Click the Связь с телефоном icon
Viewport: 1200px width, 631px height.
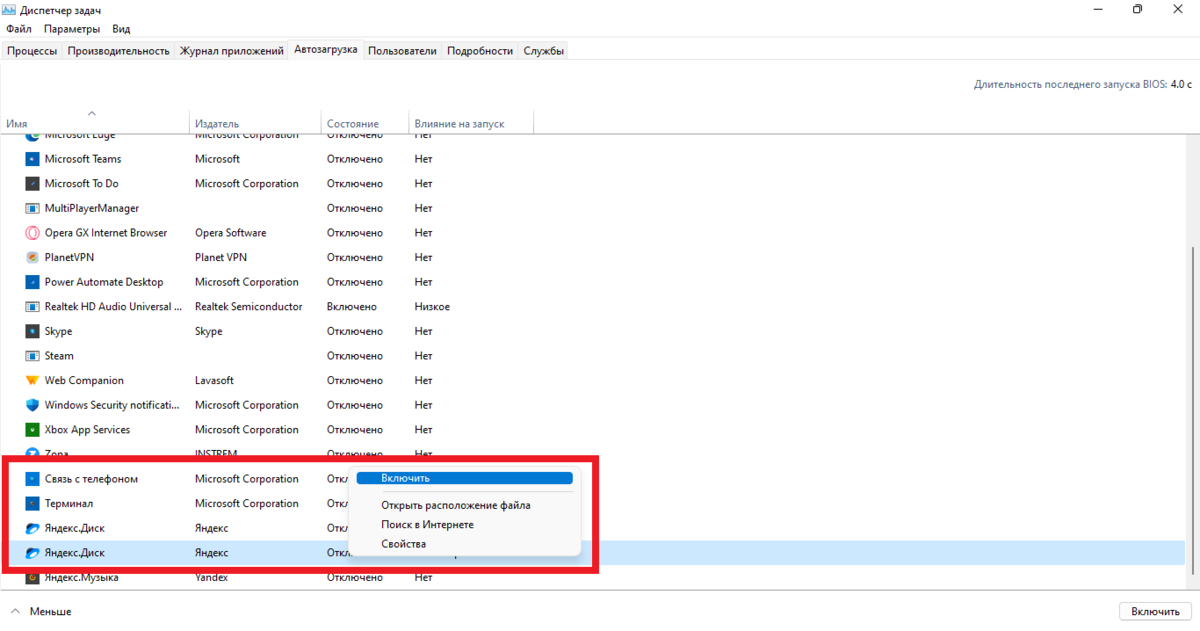tap(32, 478)
